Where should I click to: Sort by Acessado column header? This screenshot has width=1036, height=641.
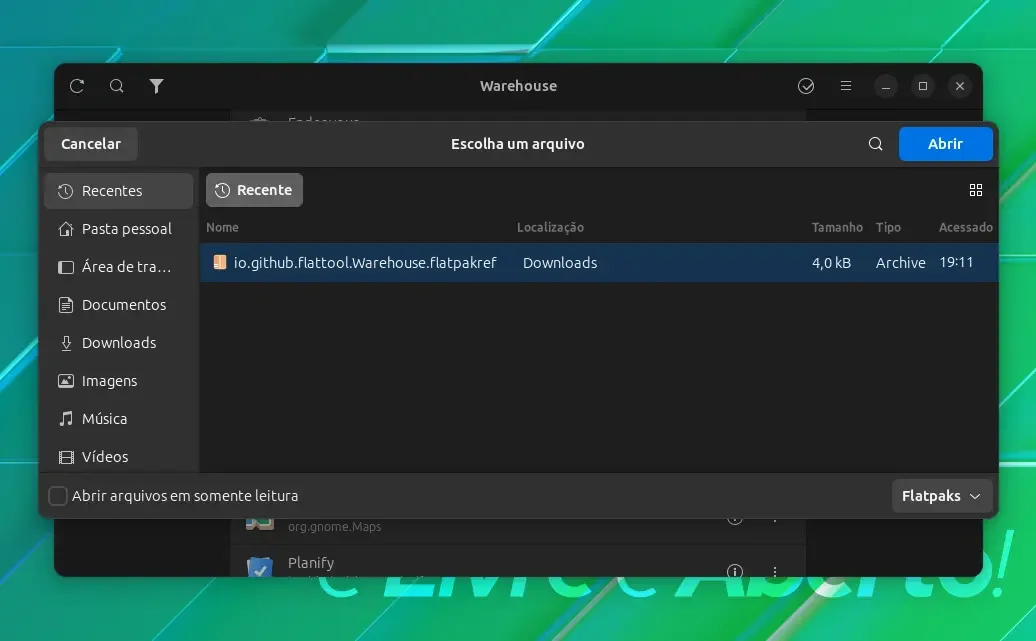965,227
